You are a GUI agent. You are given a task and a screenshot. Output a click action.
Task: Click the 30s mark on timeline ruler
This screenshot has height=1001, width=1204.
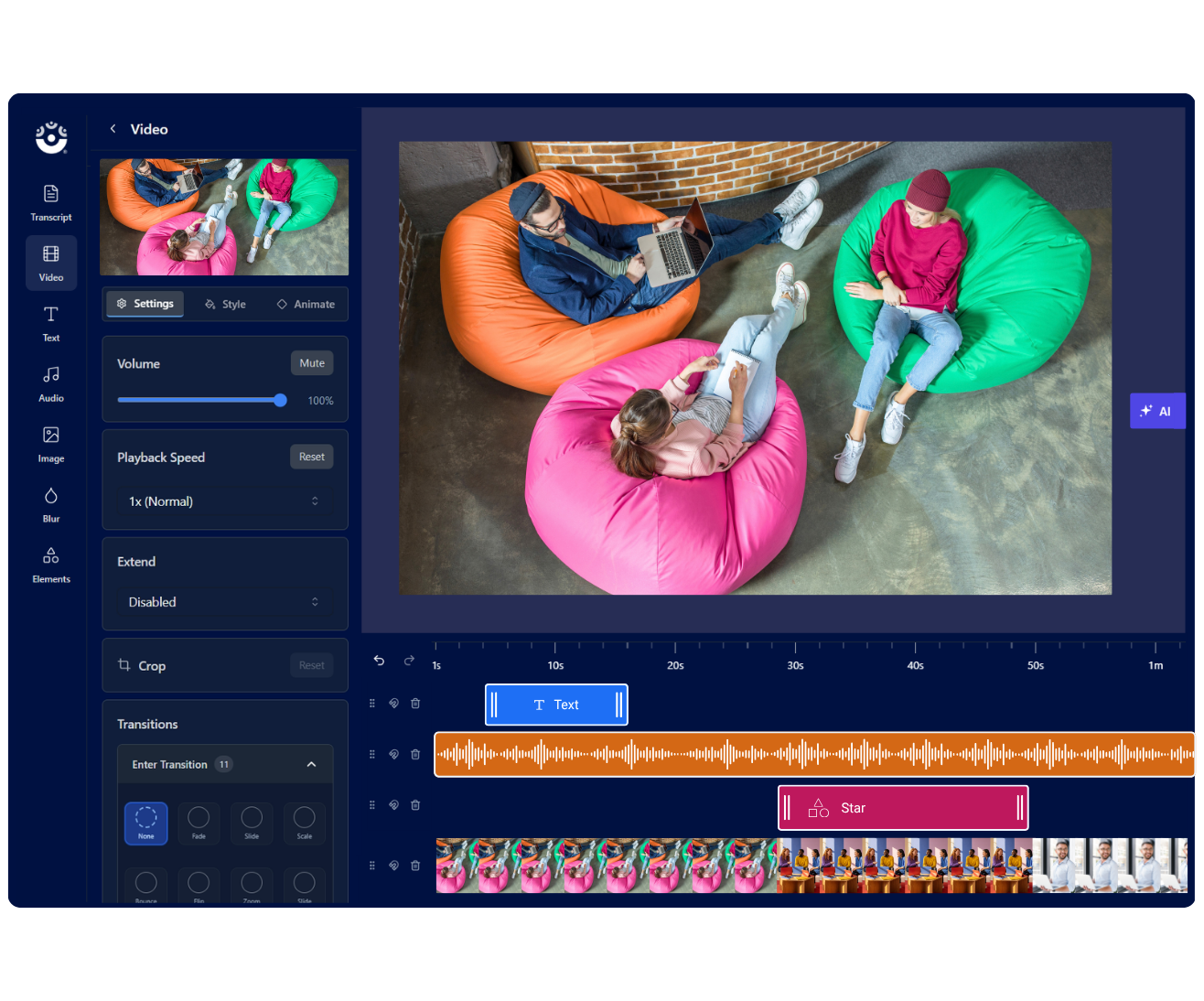click(795, 665)
